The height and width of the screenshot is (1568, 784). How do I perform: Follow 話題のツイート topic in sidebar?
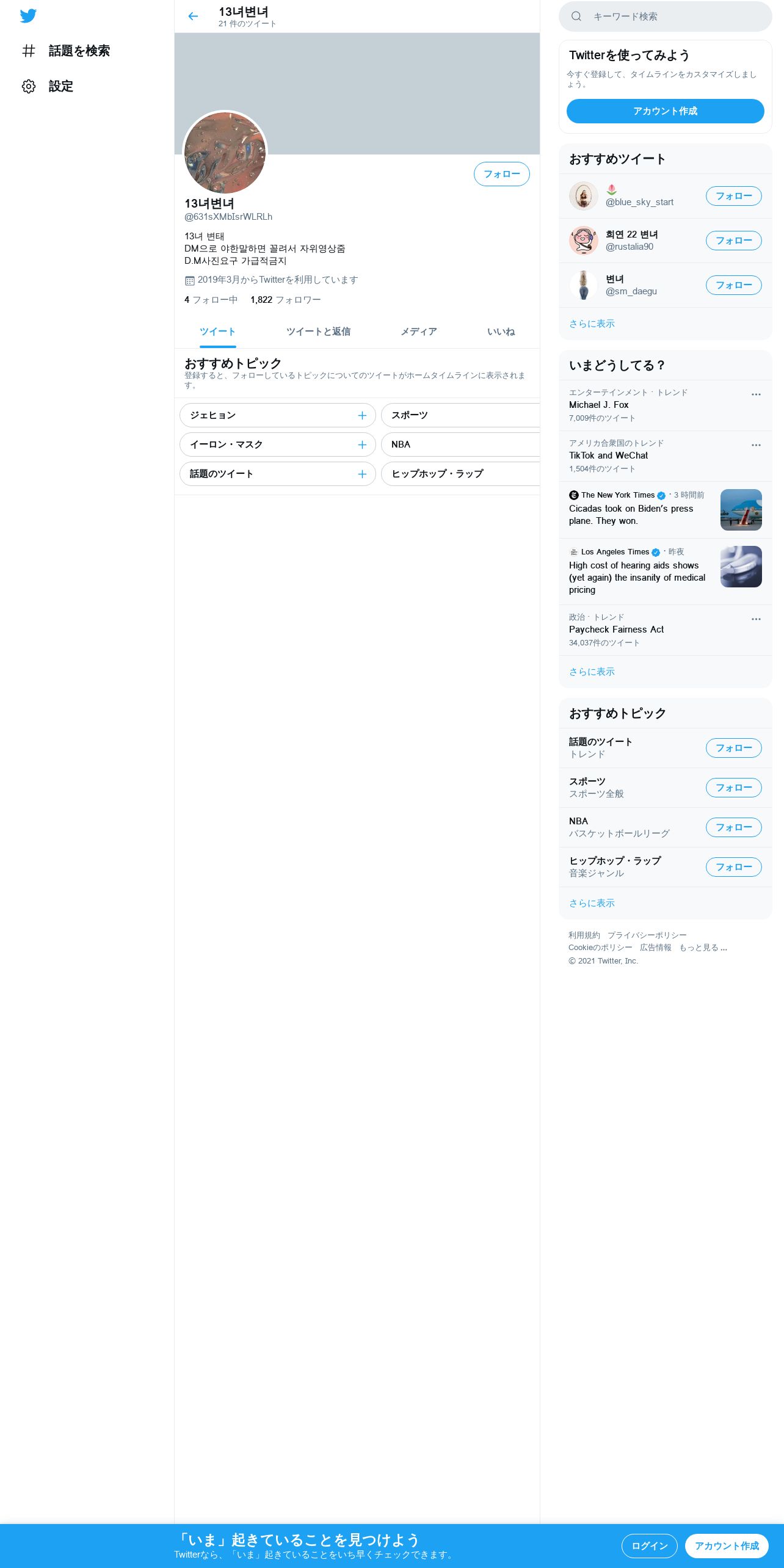tap(734, 748)
